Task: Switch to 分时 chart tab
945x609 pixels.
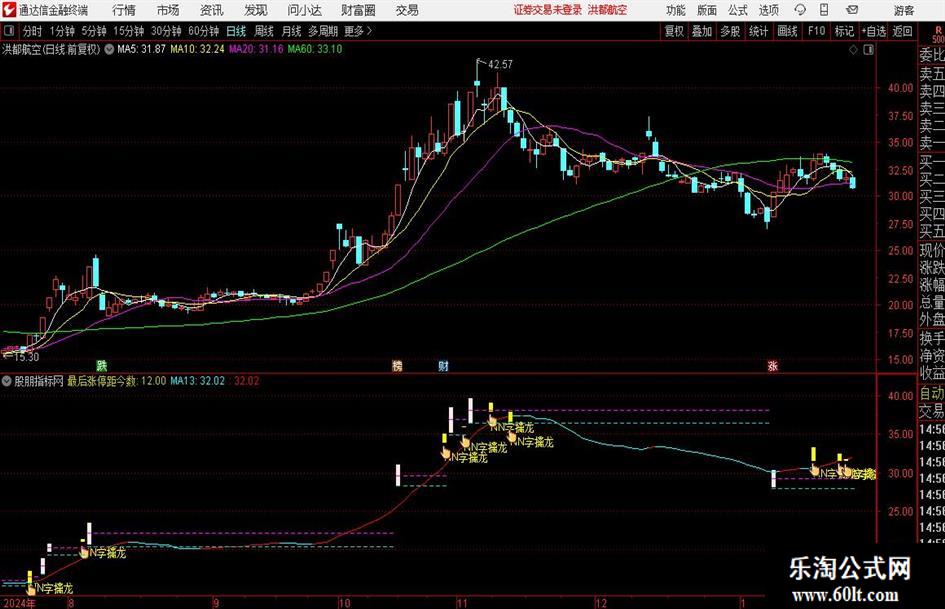Action: click(32, 31)
